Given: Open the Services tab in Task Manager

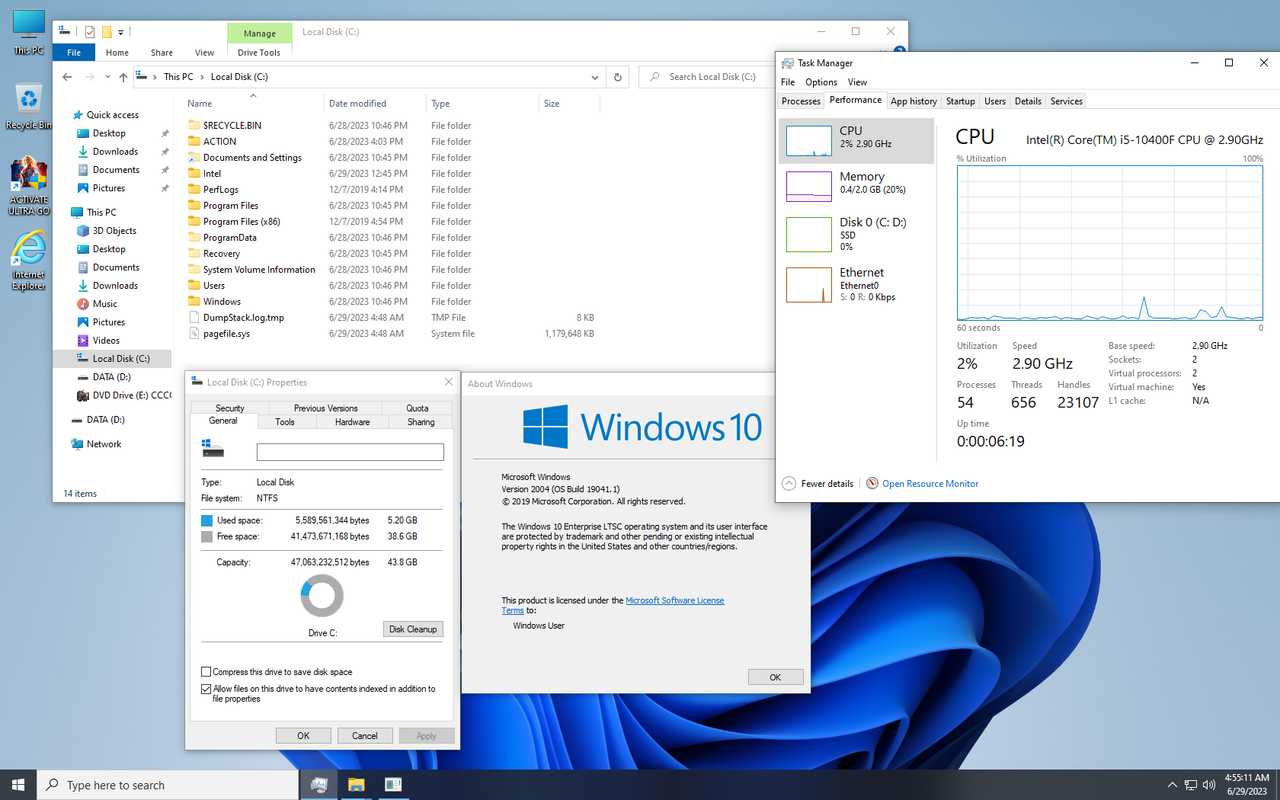Looking at the screenshot, I should coord(1066,101).
